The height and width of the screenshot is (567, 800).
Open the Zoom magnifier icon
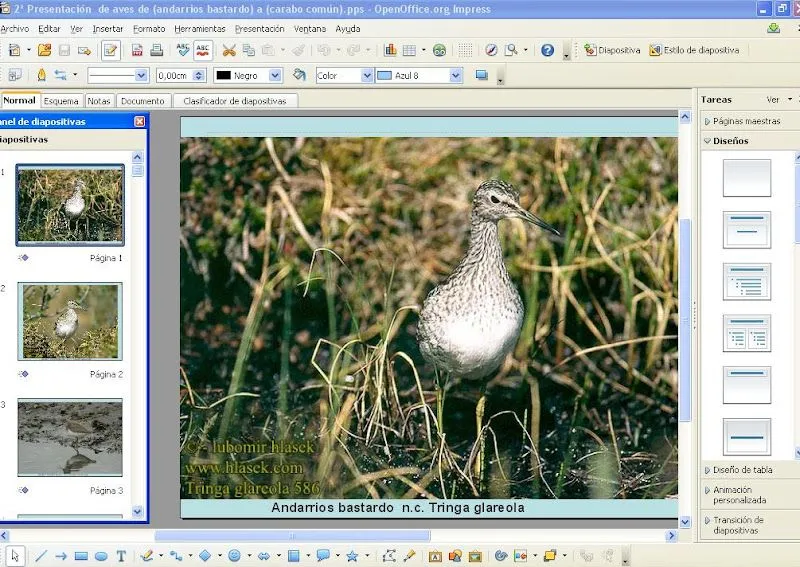click(511, 50)
